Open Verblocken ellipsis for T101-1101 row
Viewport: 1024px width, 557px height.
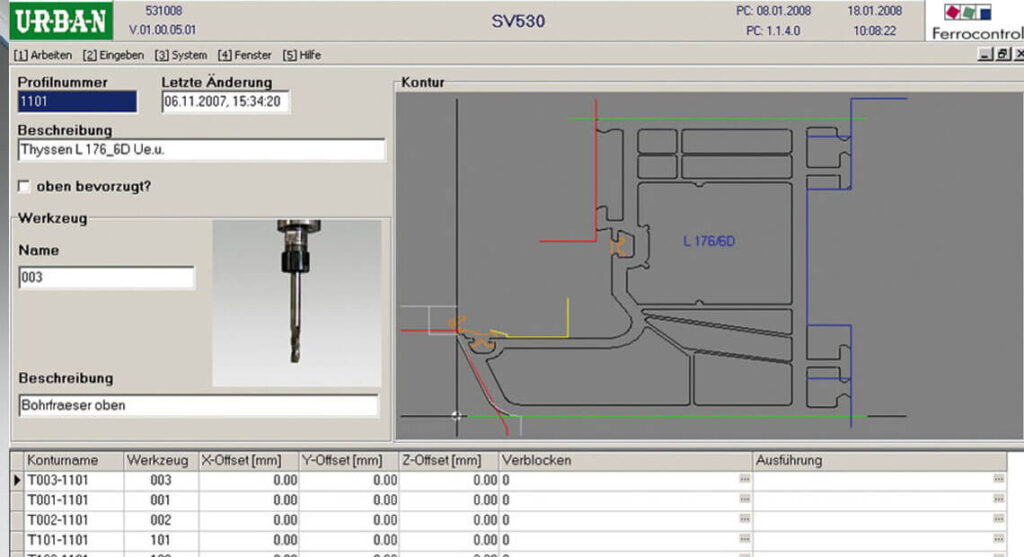tap(744, 539)
